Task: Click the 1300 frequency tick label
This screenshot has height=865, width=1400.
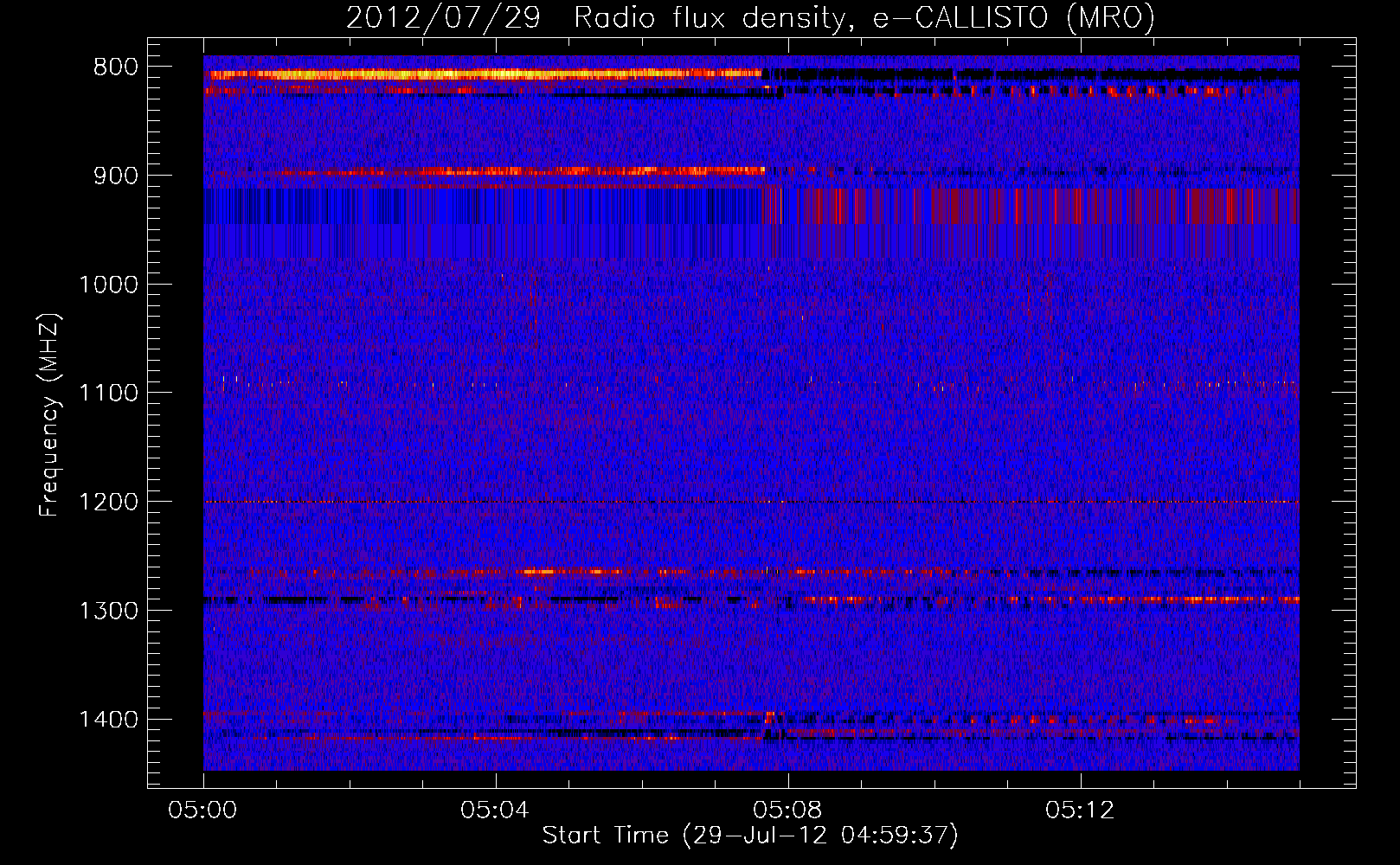Action: tap(108, 611)
